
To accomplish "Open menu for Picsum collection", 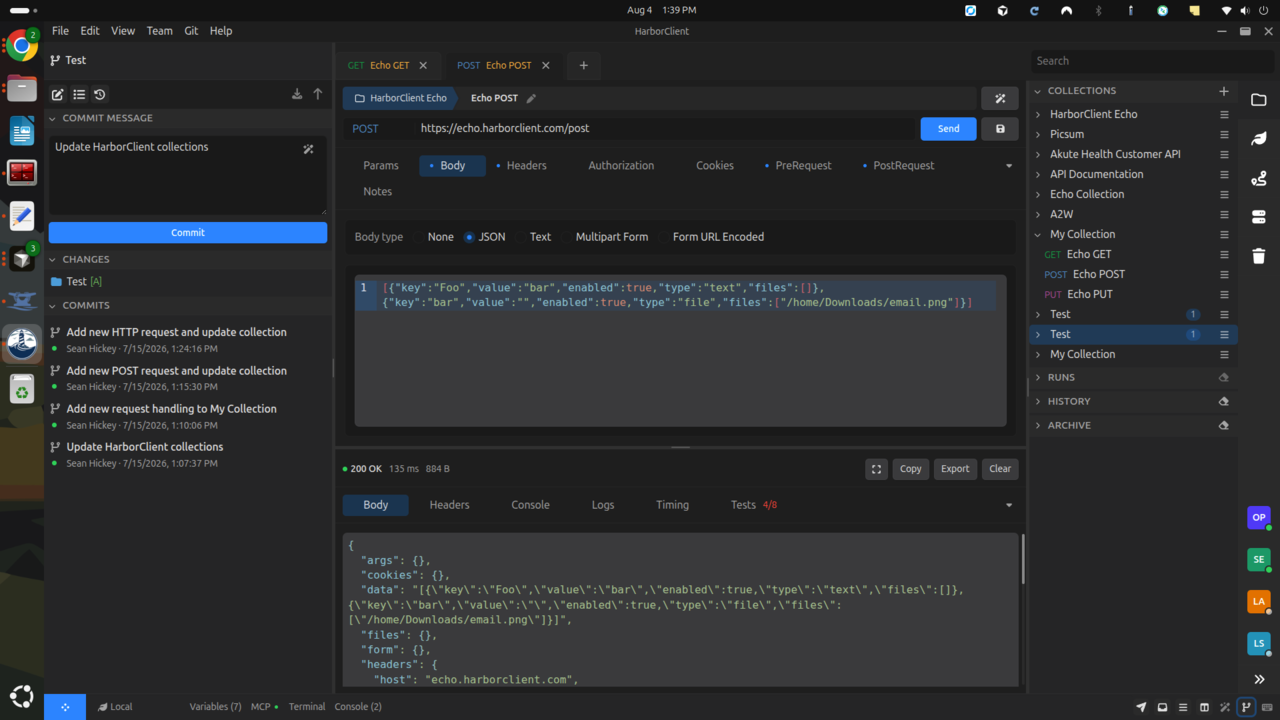I will click(1224, 134).
